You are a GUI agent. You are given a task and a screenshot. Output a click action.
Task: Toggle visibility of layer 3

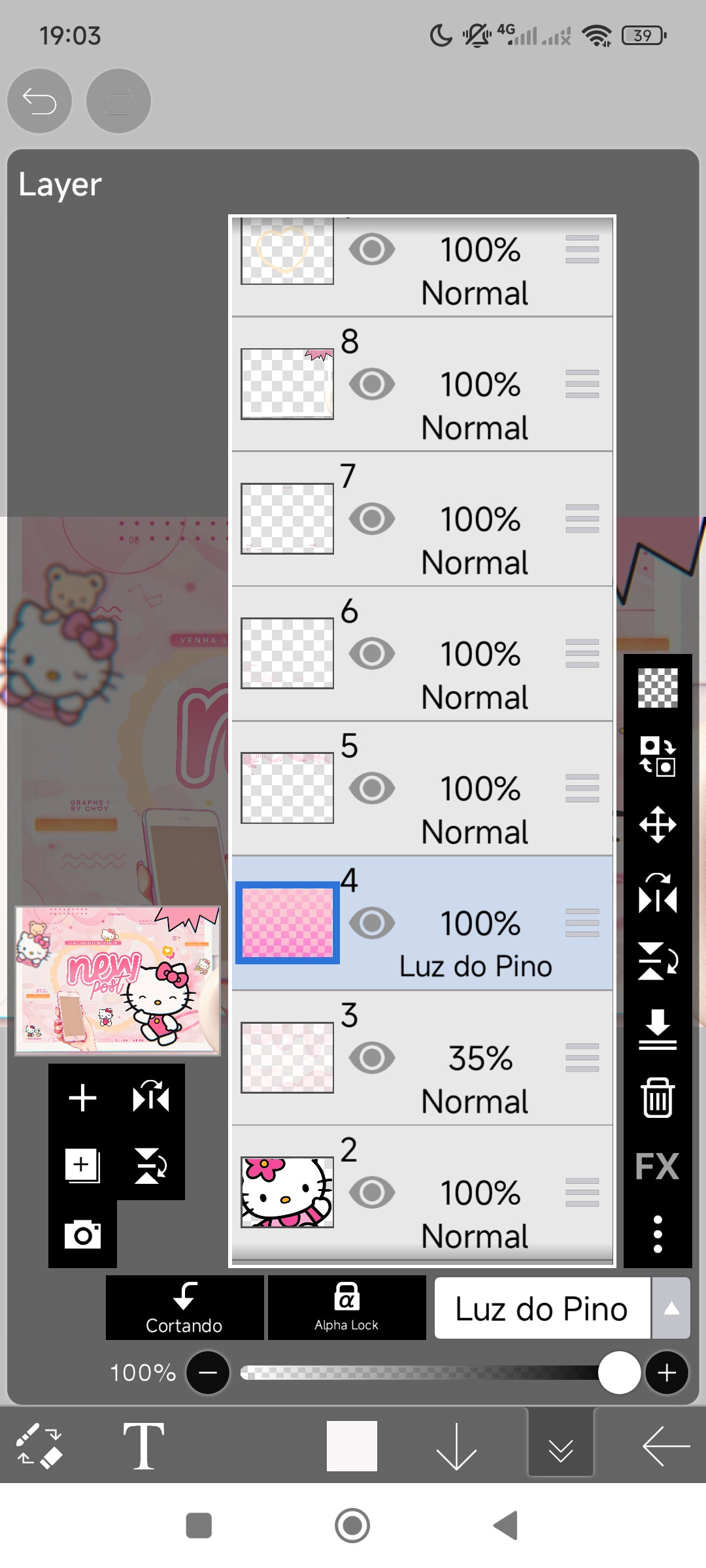372,1058
